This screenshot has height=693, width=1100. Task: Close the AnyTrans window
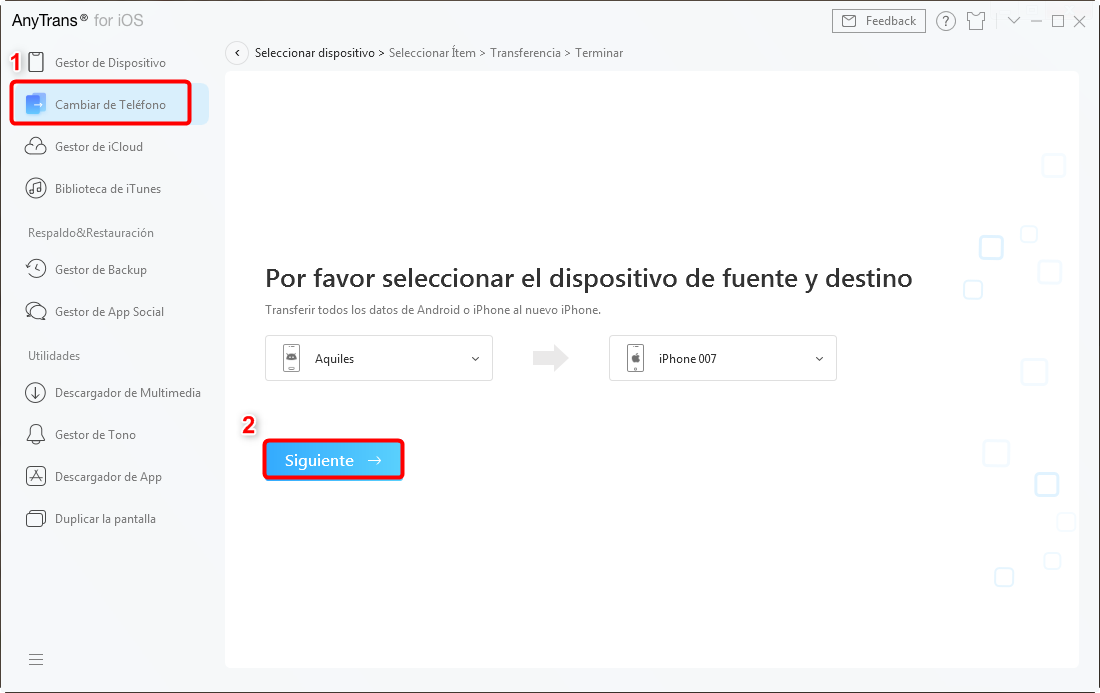click(1080, 21)
